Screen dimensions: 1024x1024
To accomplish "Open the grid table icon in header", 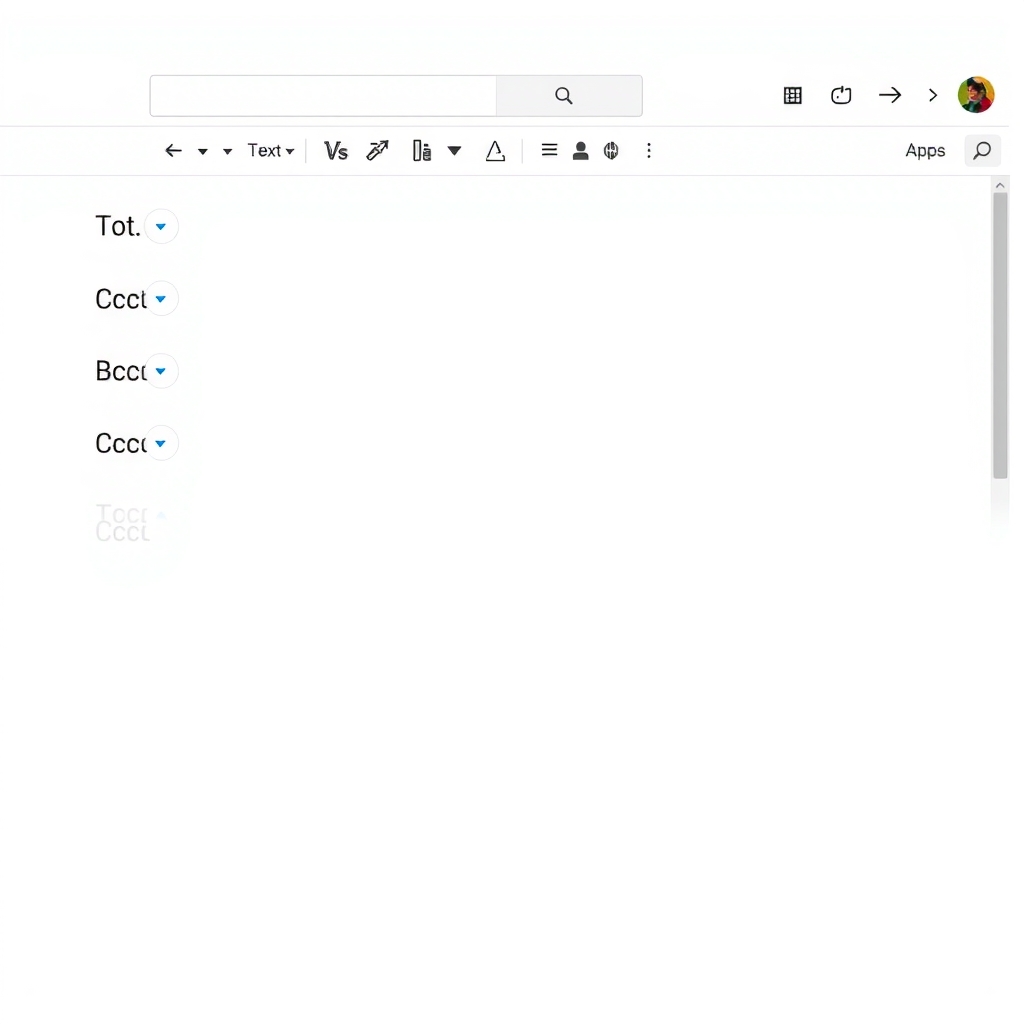I will 792,95.
